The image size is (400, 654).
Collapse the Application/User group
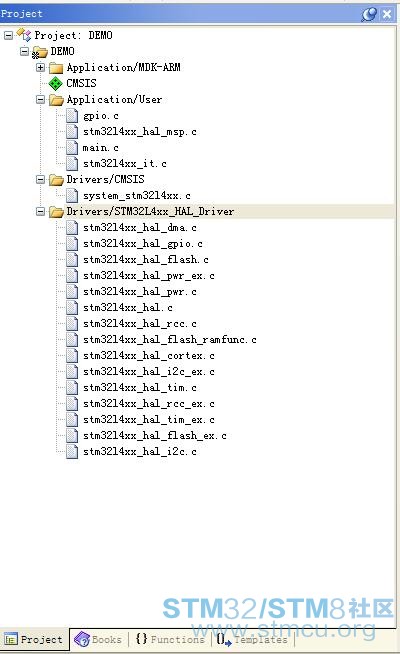tap(40, 99)
